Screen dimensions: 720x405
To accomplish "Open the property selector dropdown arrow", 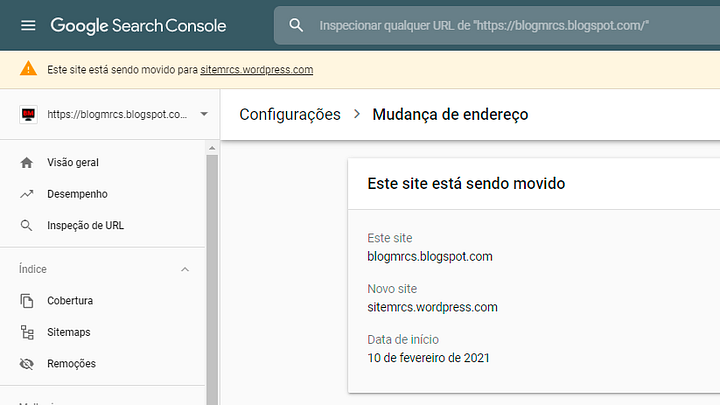I will [204, 114].
